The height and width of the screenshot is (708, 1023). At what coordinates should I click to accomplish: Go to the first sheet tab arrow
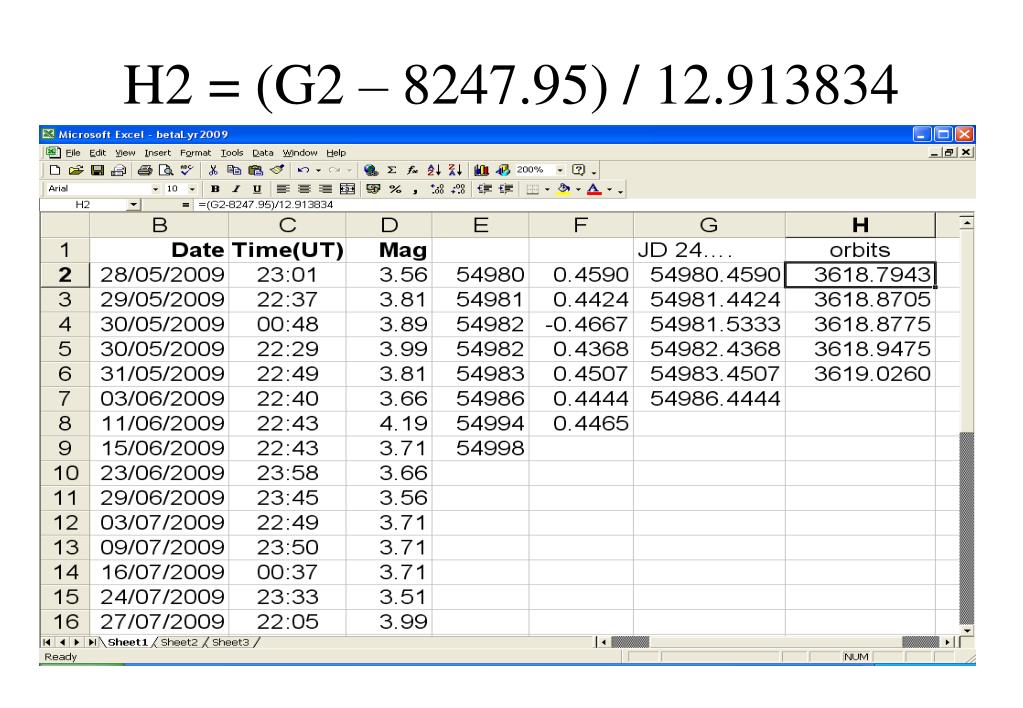click(46, 642)
